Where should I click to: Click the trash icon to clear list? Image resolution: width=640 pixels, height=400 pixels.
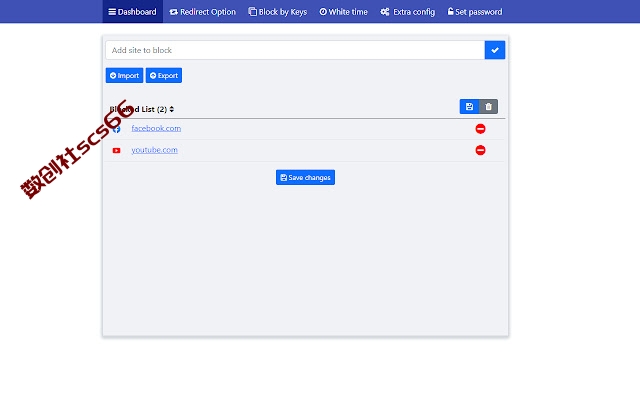click(488, 107)
